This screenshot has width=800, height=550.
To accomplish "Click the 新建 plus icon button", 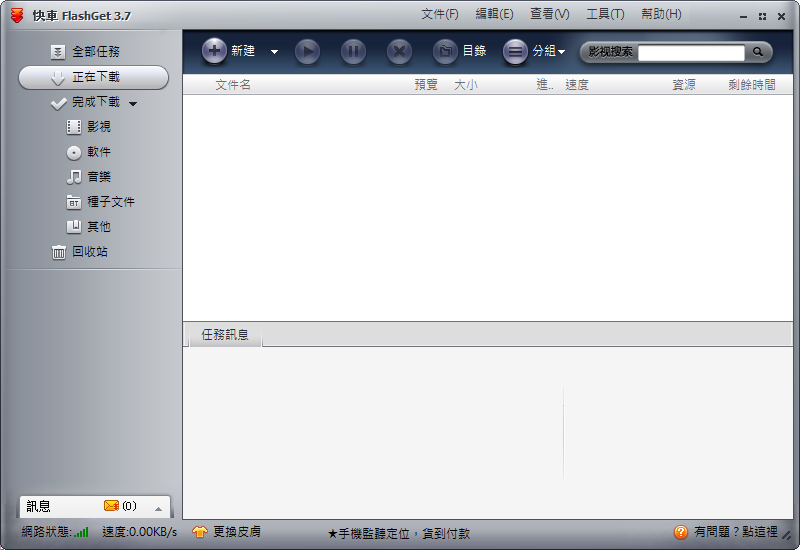I will tap(214, 51).
